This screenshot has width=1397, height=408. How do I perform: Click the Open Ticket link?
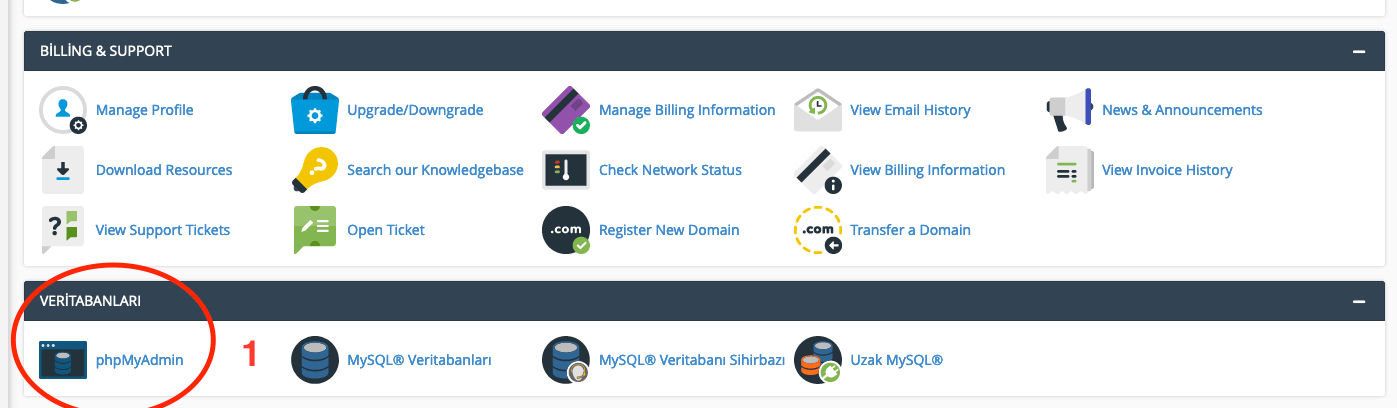point(386,230)
